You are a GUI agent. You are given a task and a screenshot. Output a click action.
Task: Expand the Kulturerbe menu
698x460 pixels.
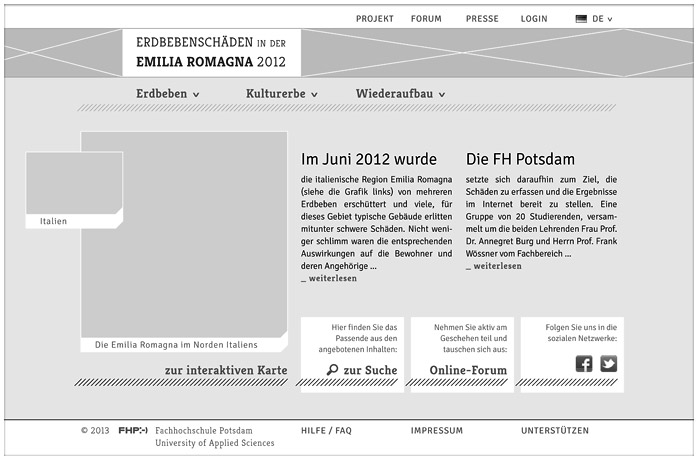281,94
